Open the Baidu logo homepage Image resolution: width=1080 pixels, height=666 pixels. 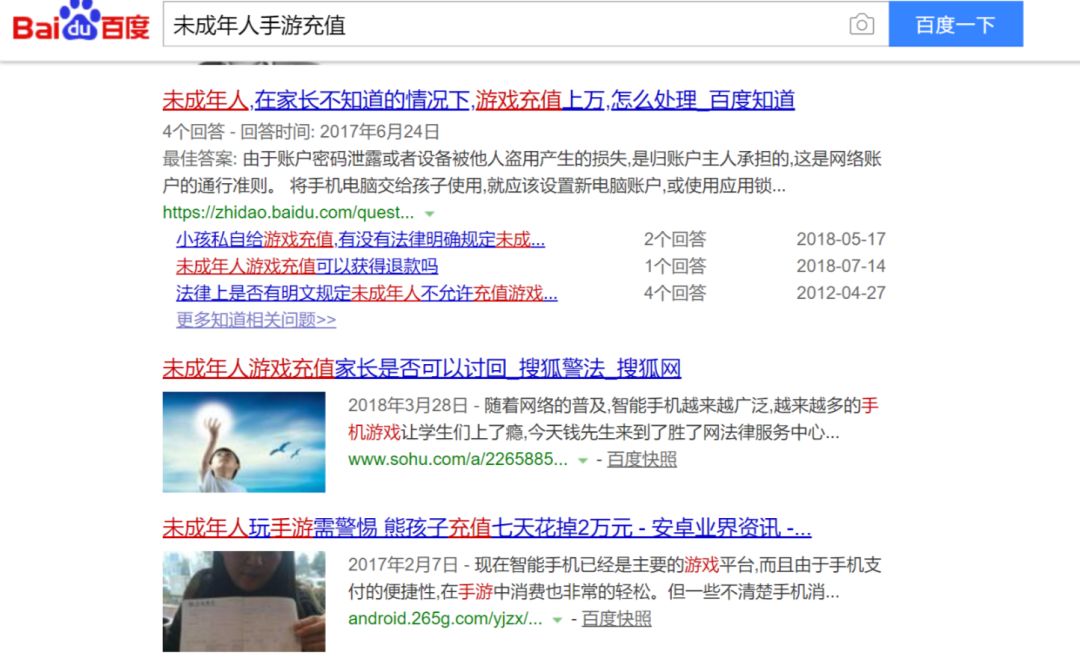click(x=81, y=21)
